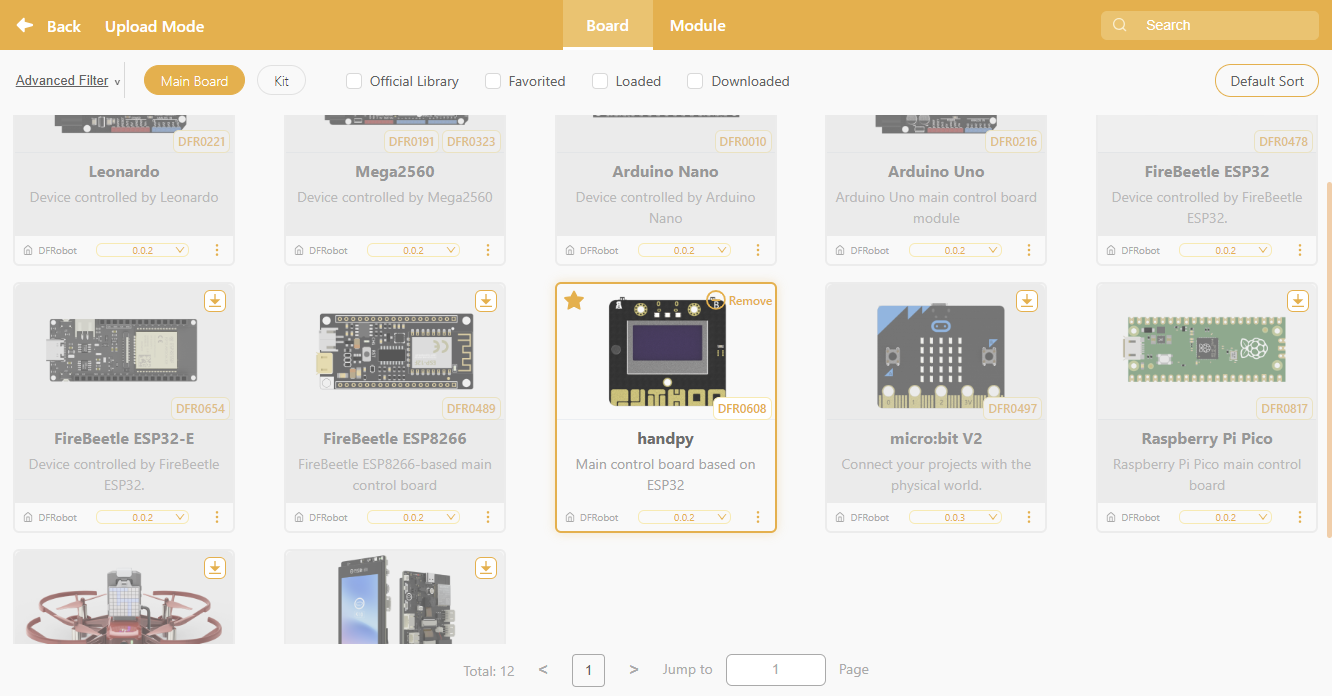Open more options for Leonardo
1332x696 pixels.
tap(217, 250)
